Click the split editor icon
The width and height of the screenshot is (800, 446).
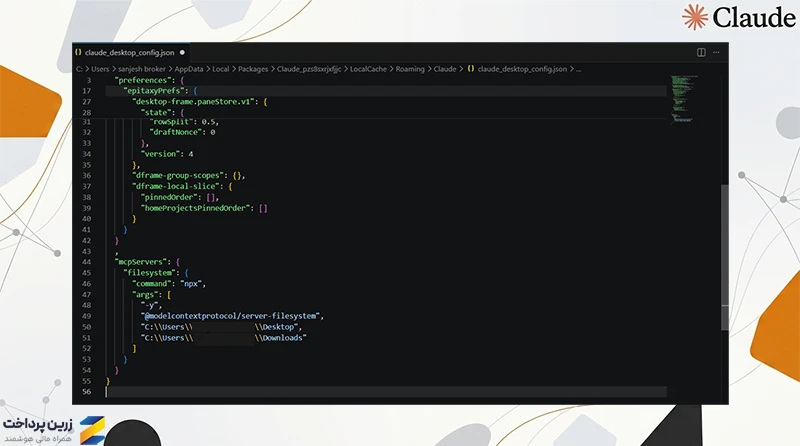point(701,53)
